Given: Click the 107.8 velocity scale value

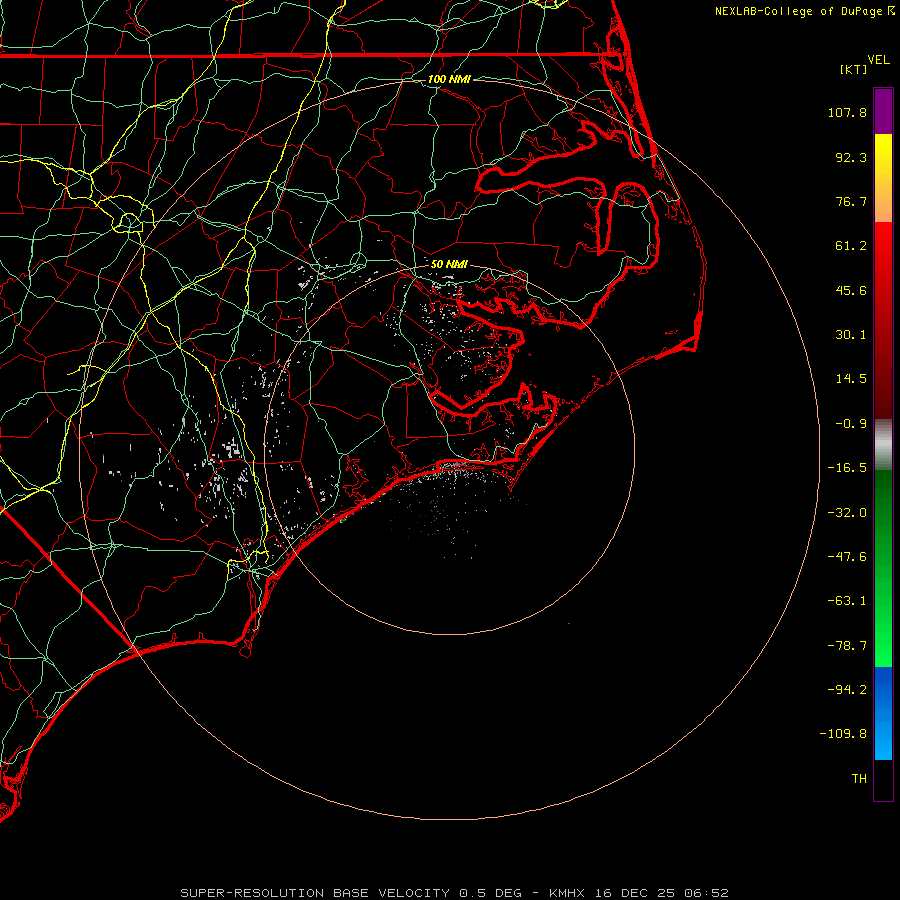Looking at the screenshot, I should click(x=847, y=112).
